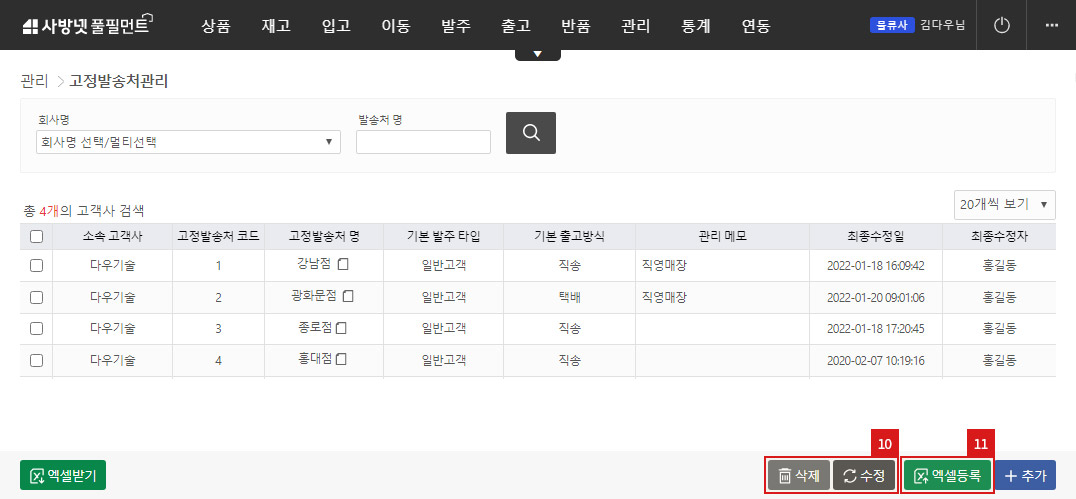1076x499 pixels.
Task: Open the 상품 menu
Action: [x=216, y=26]
